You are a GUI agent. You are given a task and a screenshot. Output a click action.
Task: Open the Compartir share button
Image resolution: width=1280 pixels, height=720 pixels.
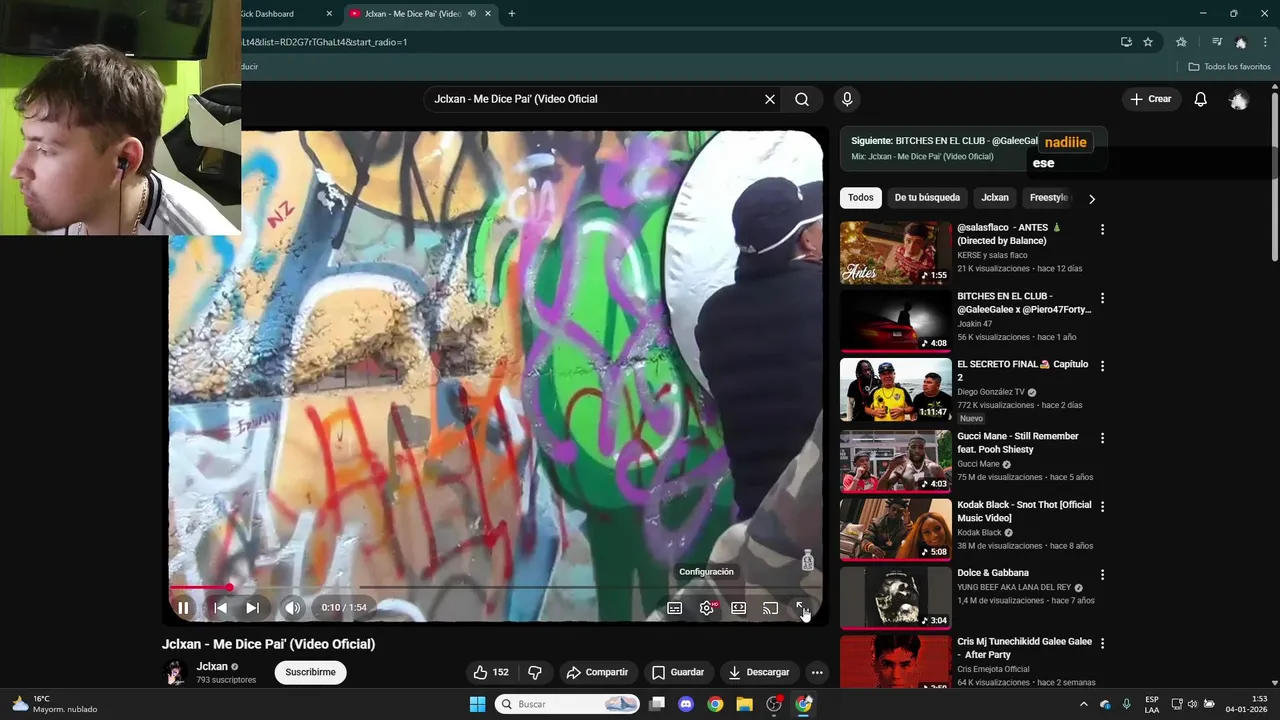tap(597, 672)
